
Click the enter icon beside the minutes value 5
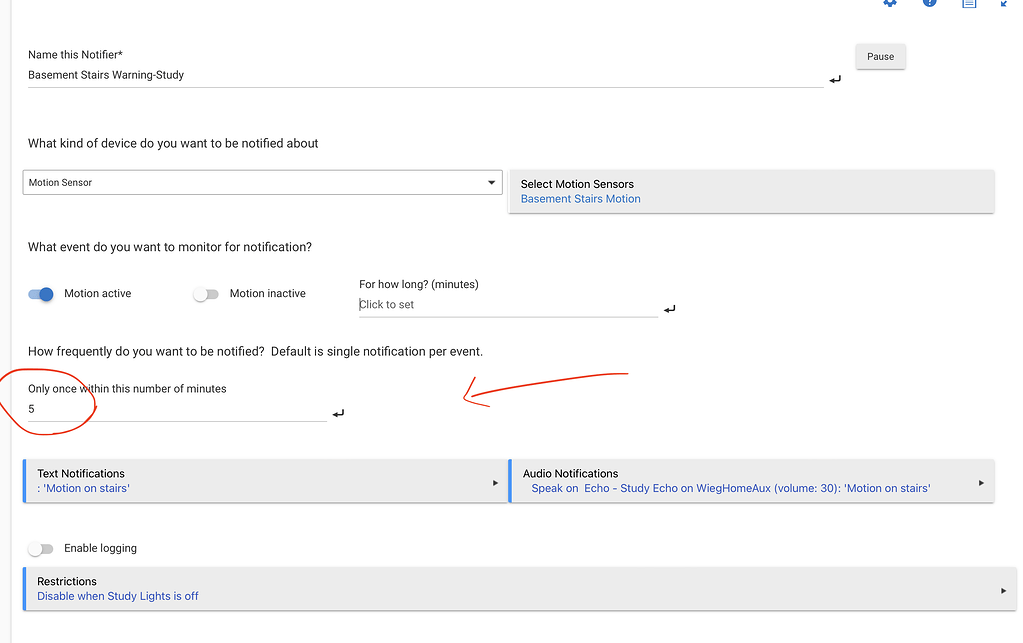click(338, 413)
